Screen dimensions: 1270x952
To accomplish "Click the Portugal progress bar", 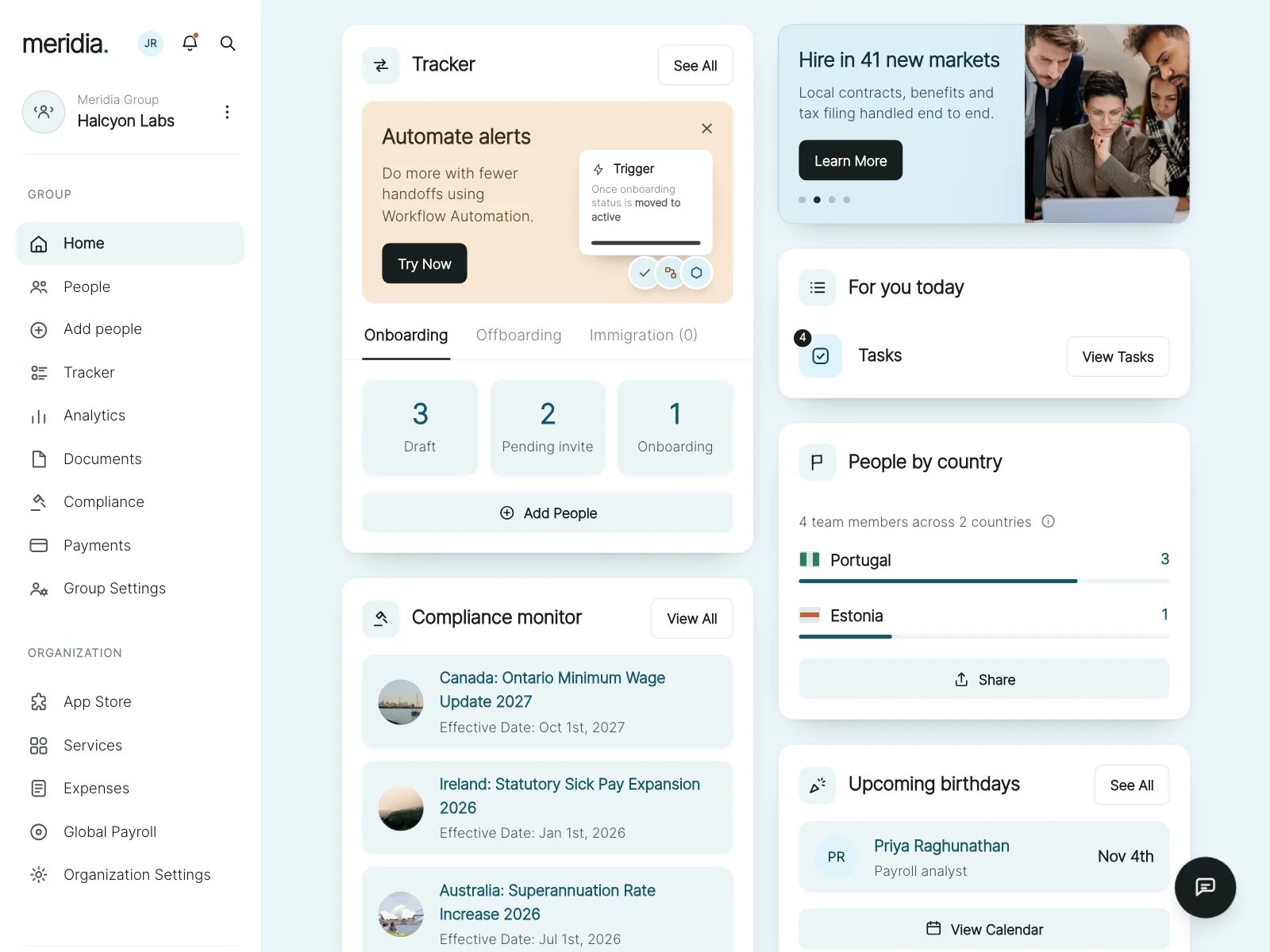I will [x=984, y=581].
